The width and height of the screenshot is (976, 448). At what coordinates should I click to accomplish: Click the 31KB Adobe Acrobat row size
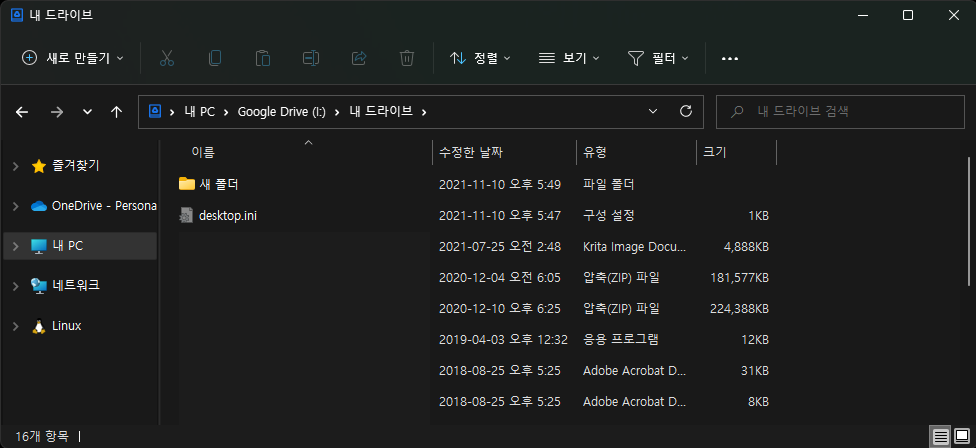(x=754, y=371)
